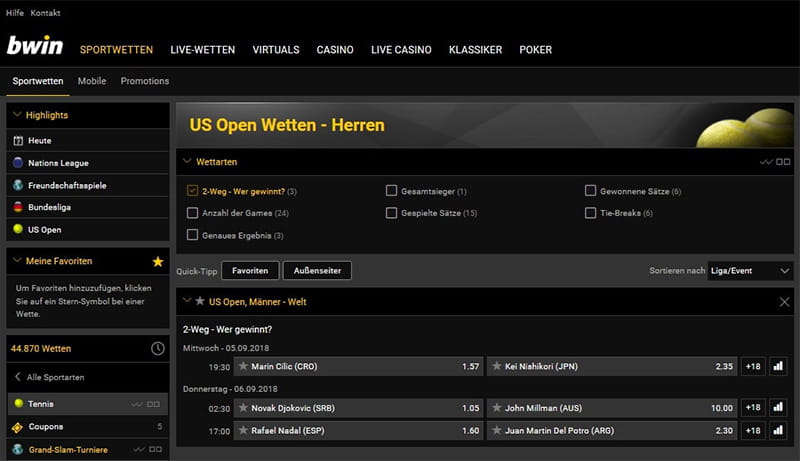Click the Freundschaftsspiele globe icon

[x=18, y=185]
